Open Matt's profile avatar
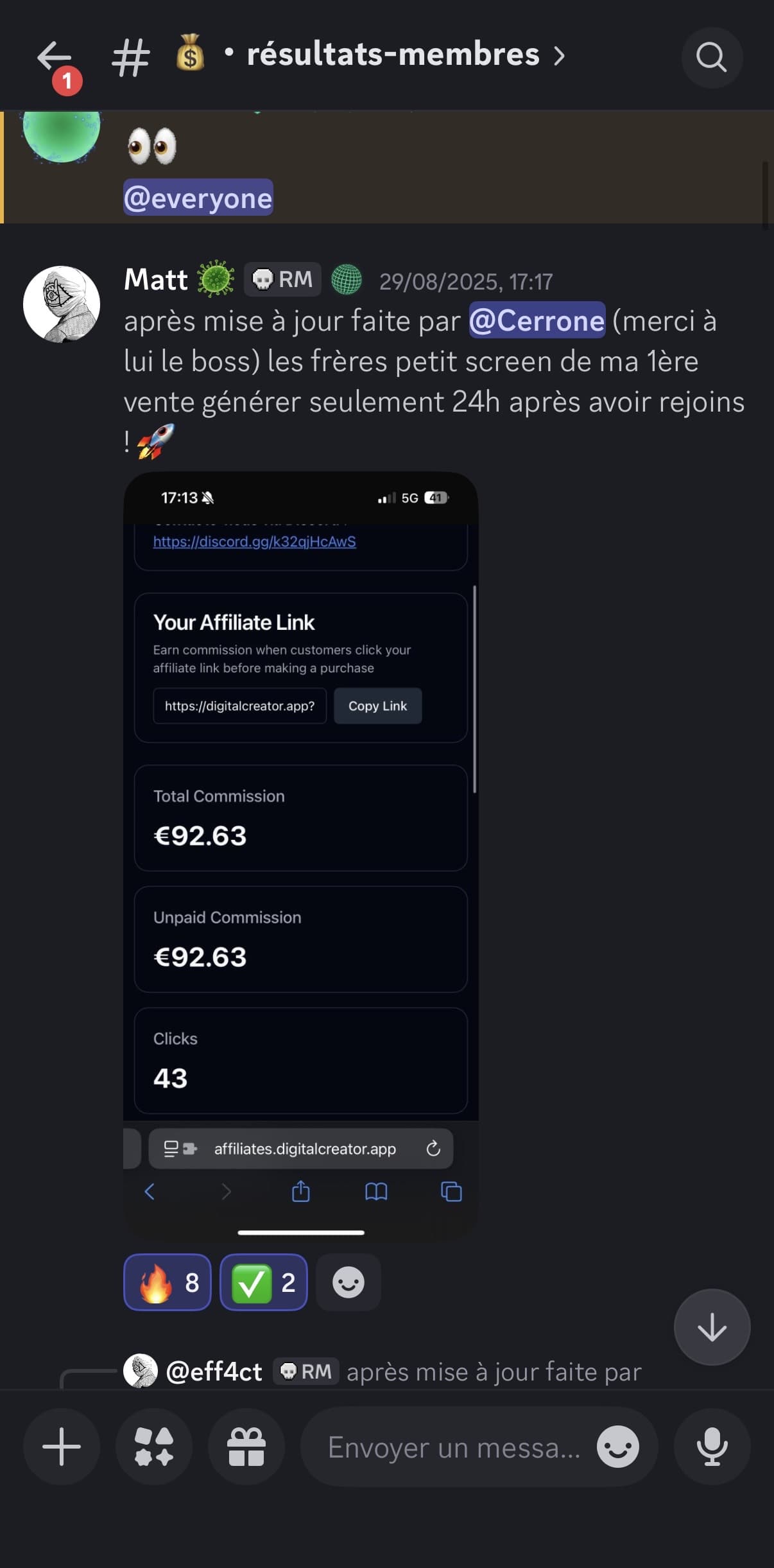This screenshot has height=1568, width=774. coord(62,304)
